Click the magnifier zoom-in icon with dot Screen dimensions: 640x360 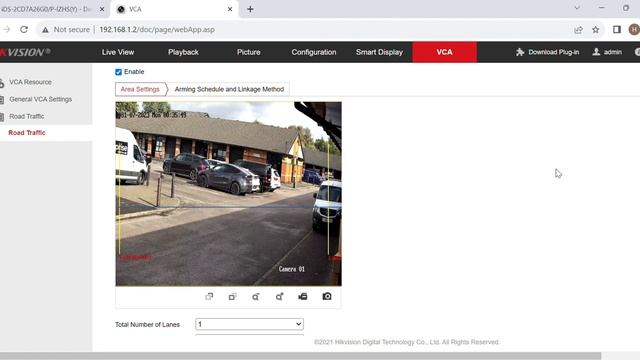click(279, 297)
